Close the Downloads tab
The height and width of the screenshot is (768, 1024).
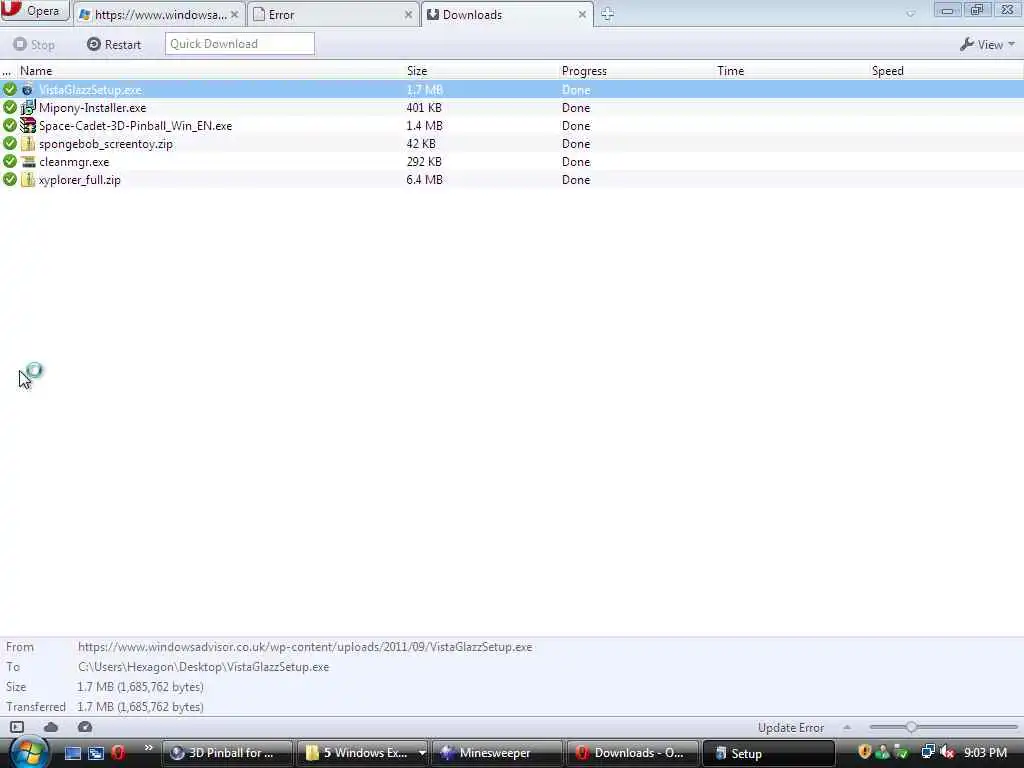click(582, 14)
